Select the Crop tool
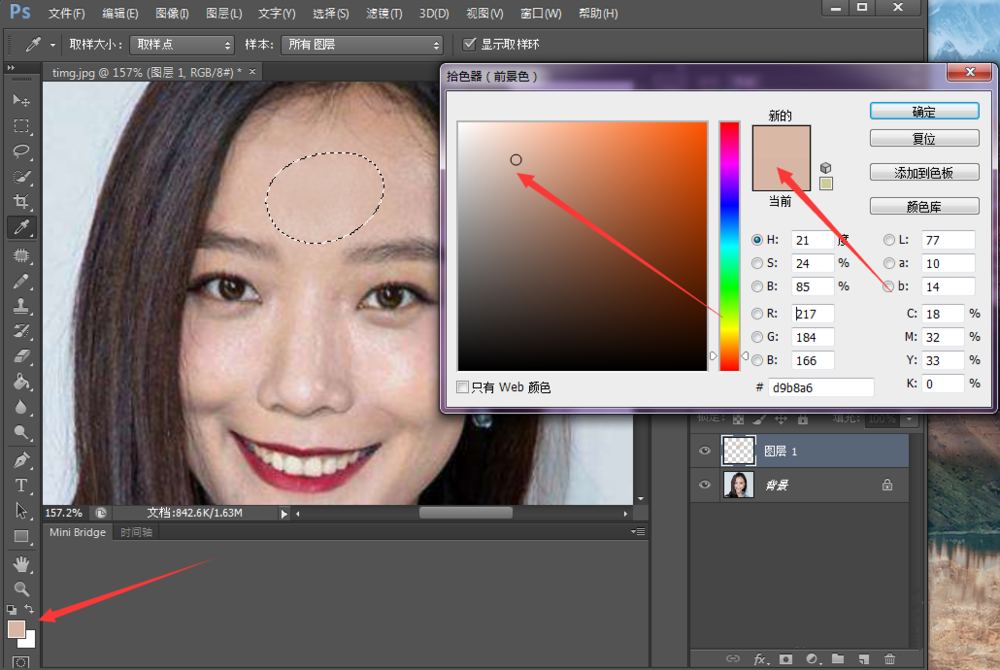The image size is (1000, 670). pyautogui.click(x=21, y=202)
